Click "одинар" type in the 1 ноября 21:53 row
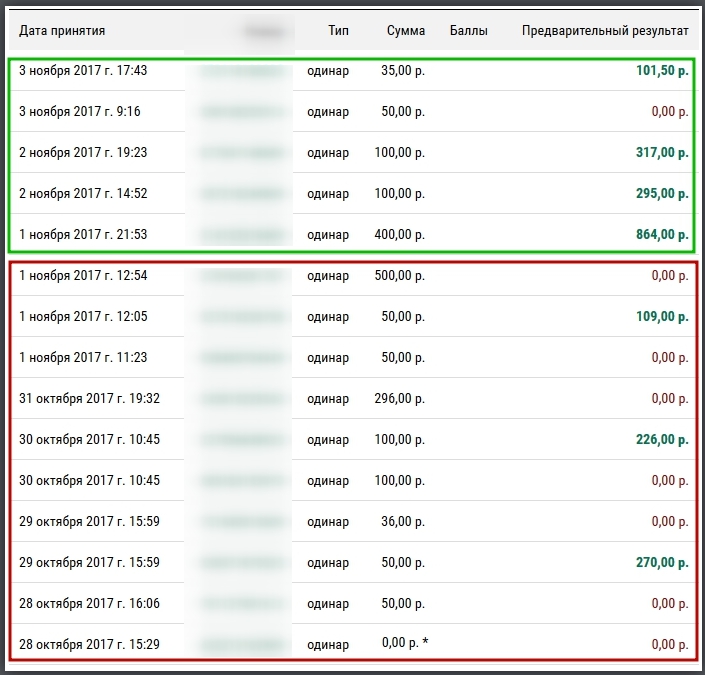The image size is (705, 675). 328,235
